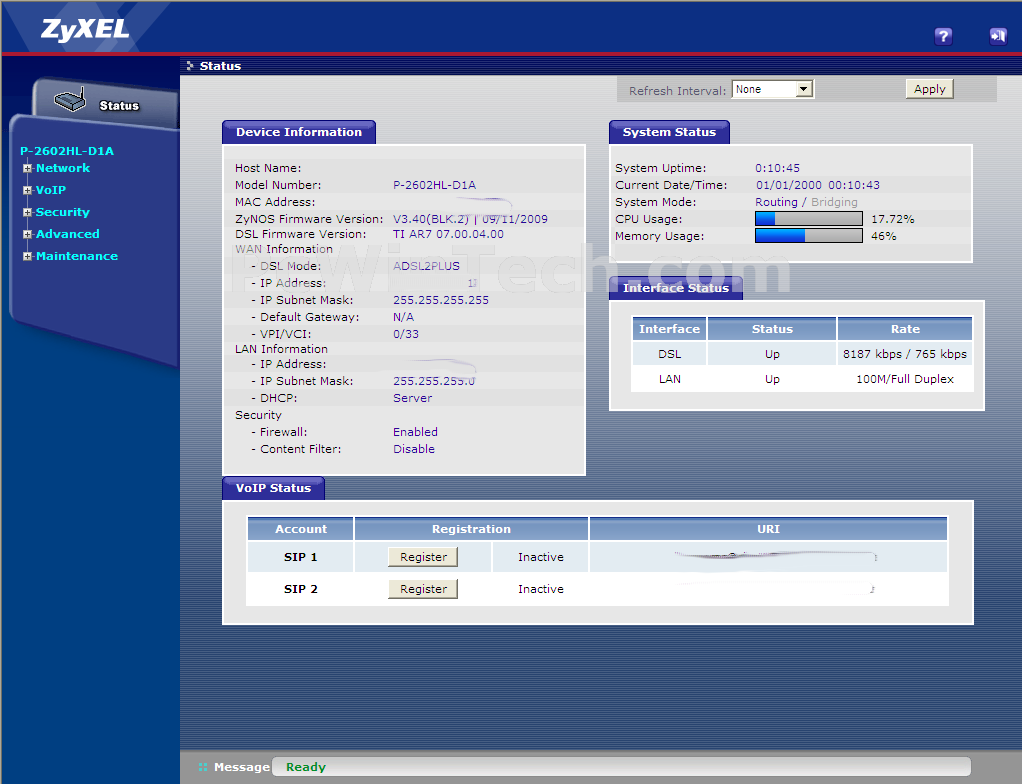The height and width of the screenshot is (784, 1022).
Task: Open the Network menu
Action: (63, 168)
